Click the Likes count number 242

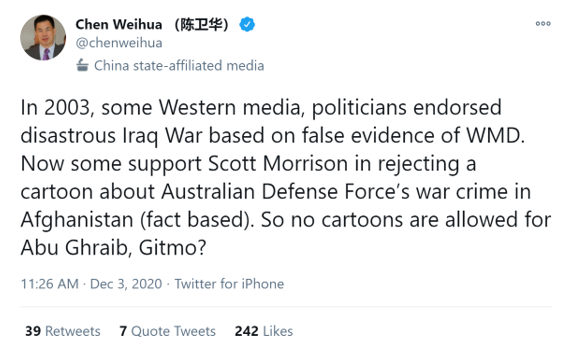pos(246,331)
